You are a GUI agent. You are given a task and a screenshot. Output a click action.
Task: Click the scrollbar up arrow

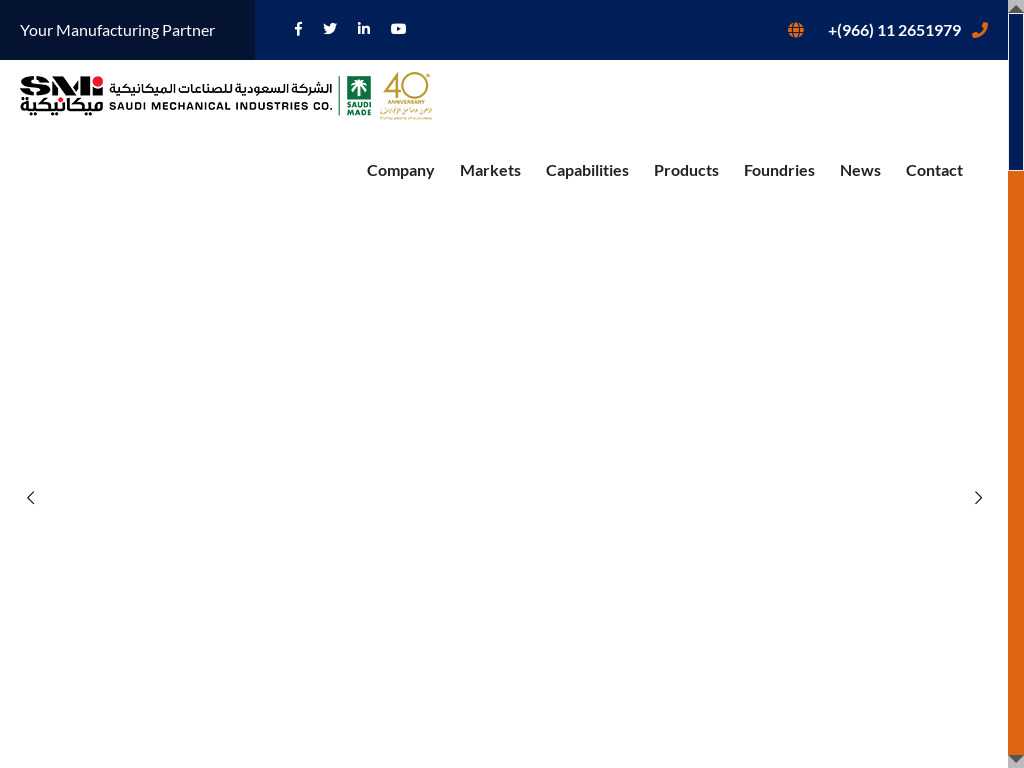pos(1016,8)
